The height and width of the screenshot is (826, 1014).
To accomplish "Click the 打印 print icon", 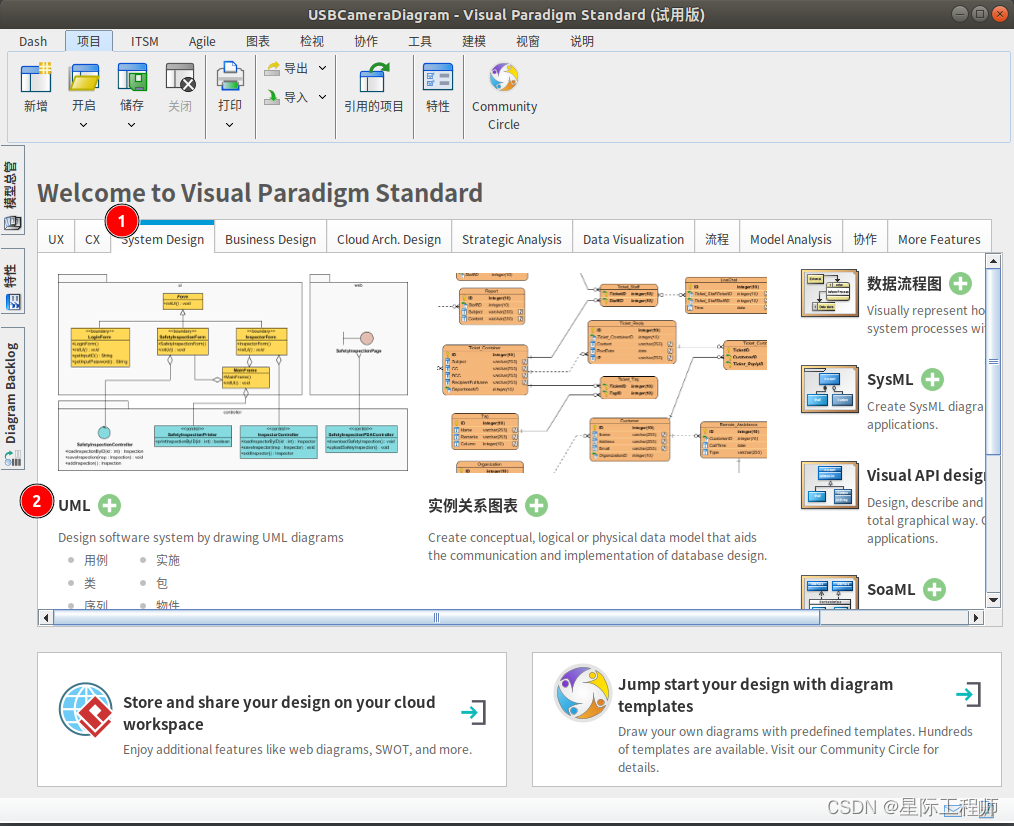I will [230, 76].
